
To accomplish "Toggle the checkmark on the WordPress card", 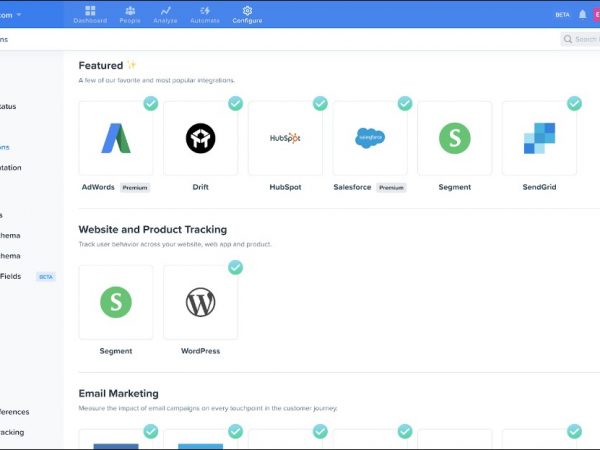I will pos(235,267).
